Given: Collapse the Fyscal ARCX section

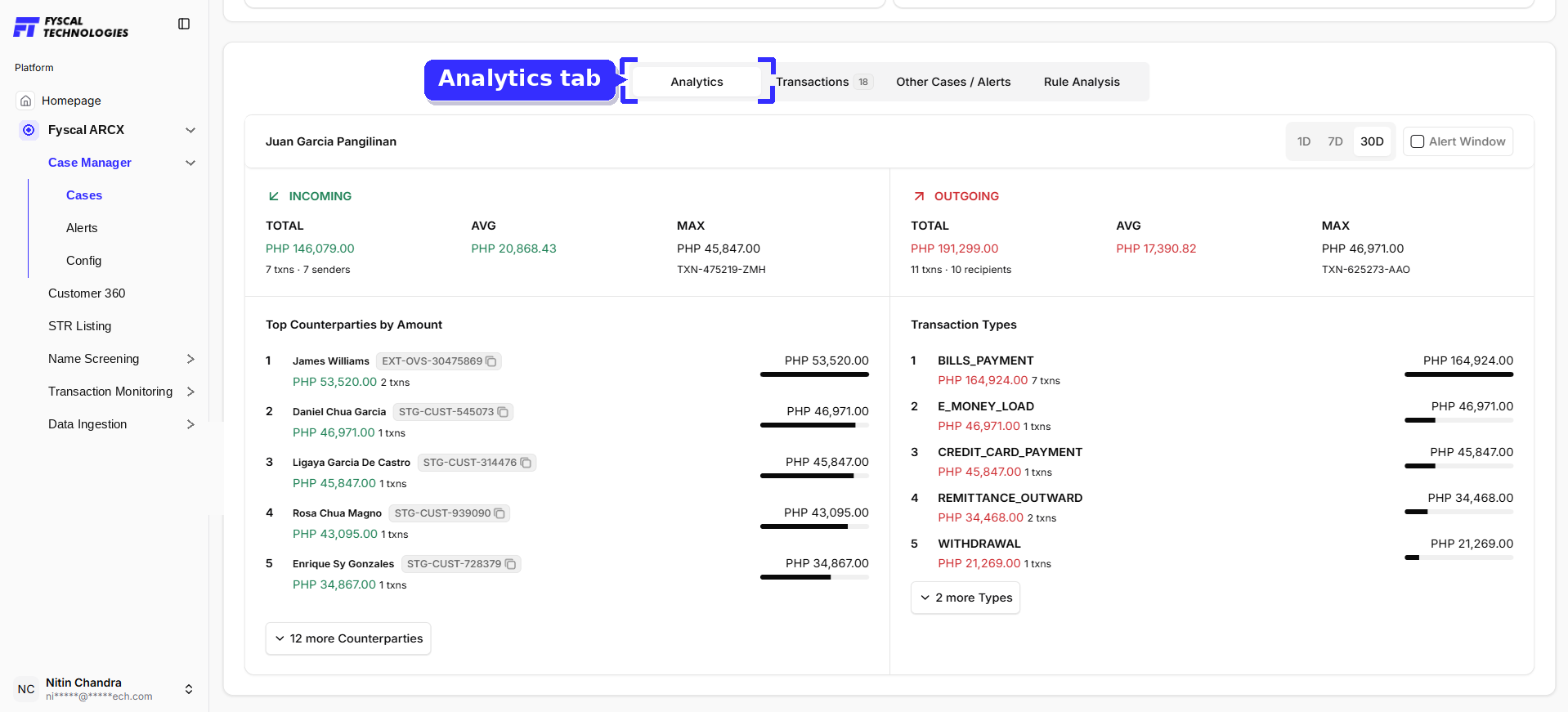Looking at the screenshot, I should click(x=190, y=130).
